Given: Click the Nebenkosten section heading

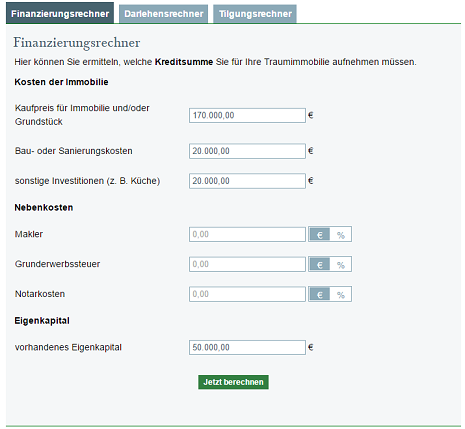Looking at the screenshot, I should click(44, 208).
